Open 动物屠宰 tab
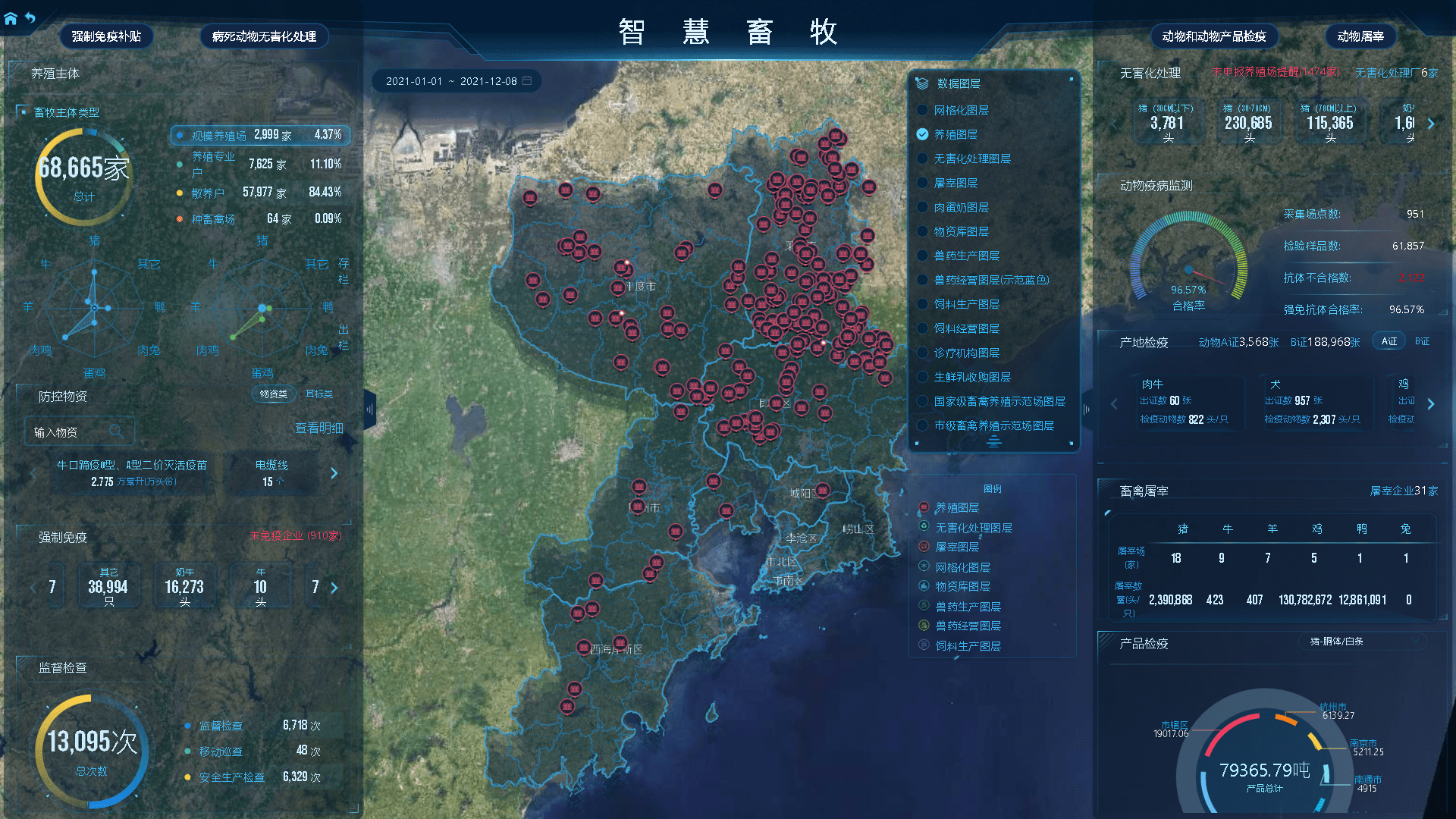Image resolution: width=1456 pixels, height=819 pixels. click(x=1360, y=36)
